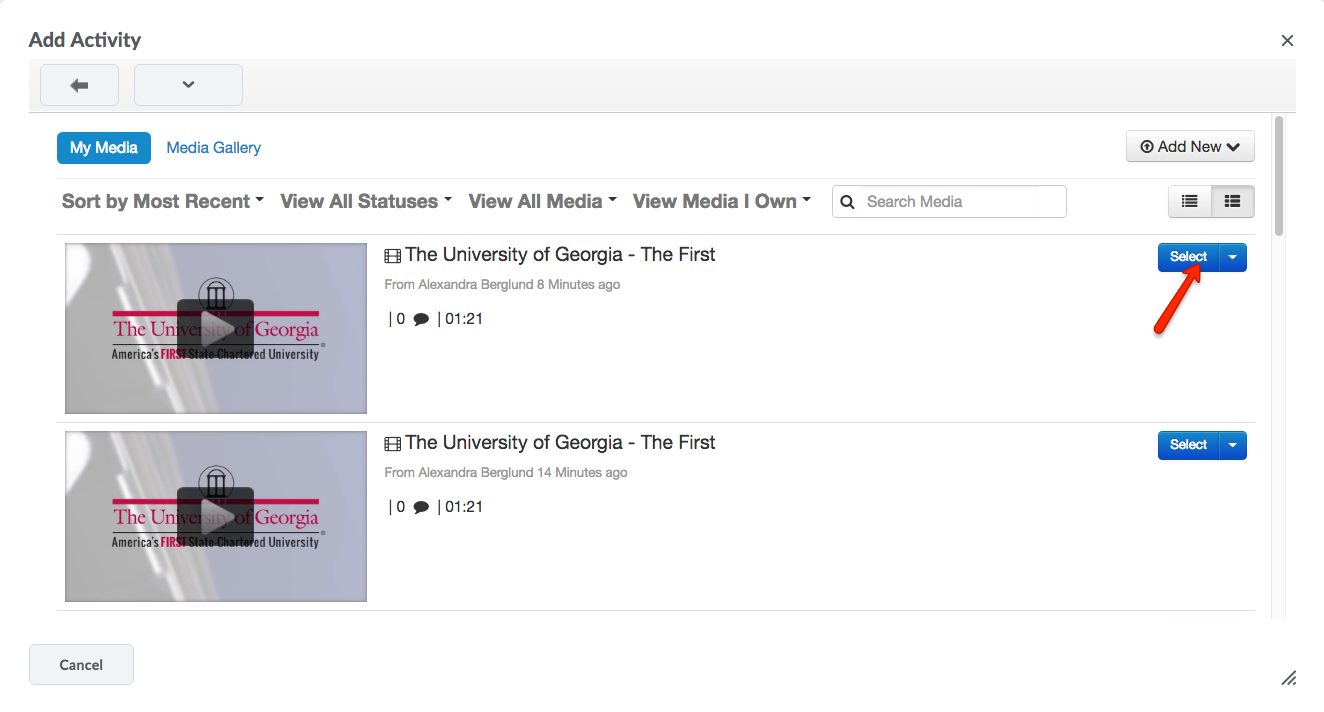Expand the View Media I Own filter

coord(721,201)
